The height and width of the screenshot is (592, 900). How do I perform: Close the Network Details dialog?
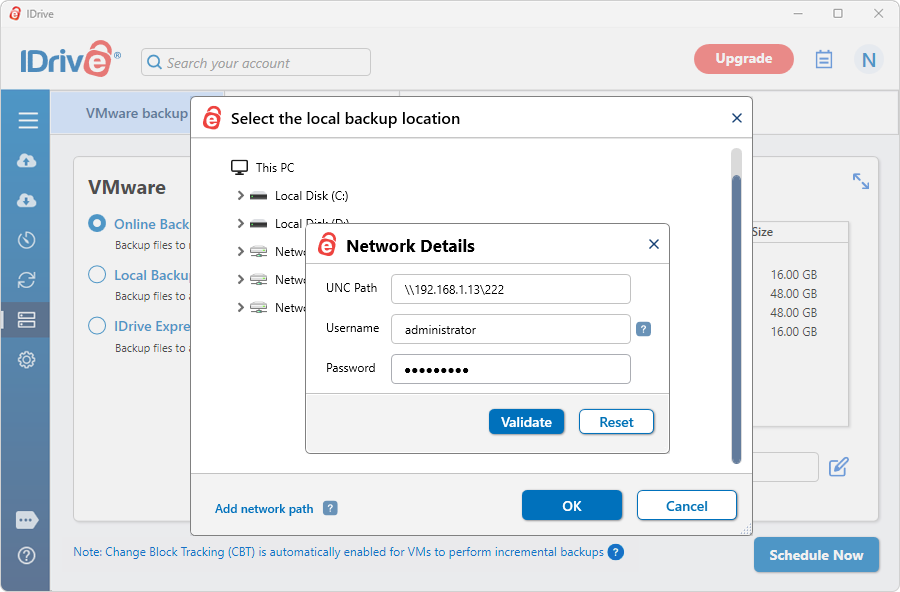[x=654, y=245]
